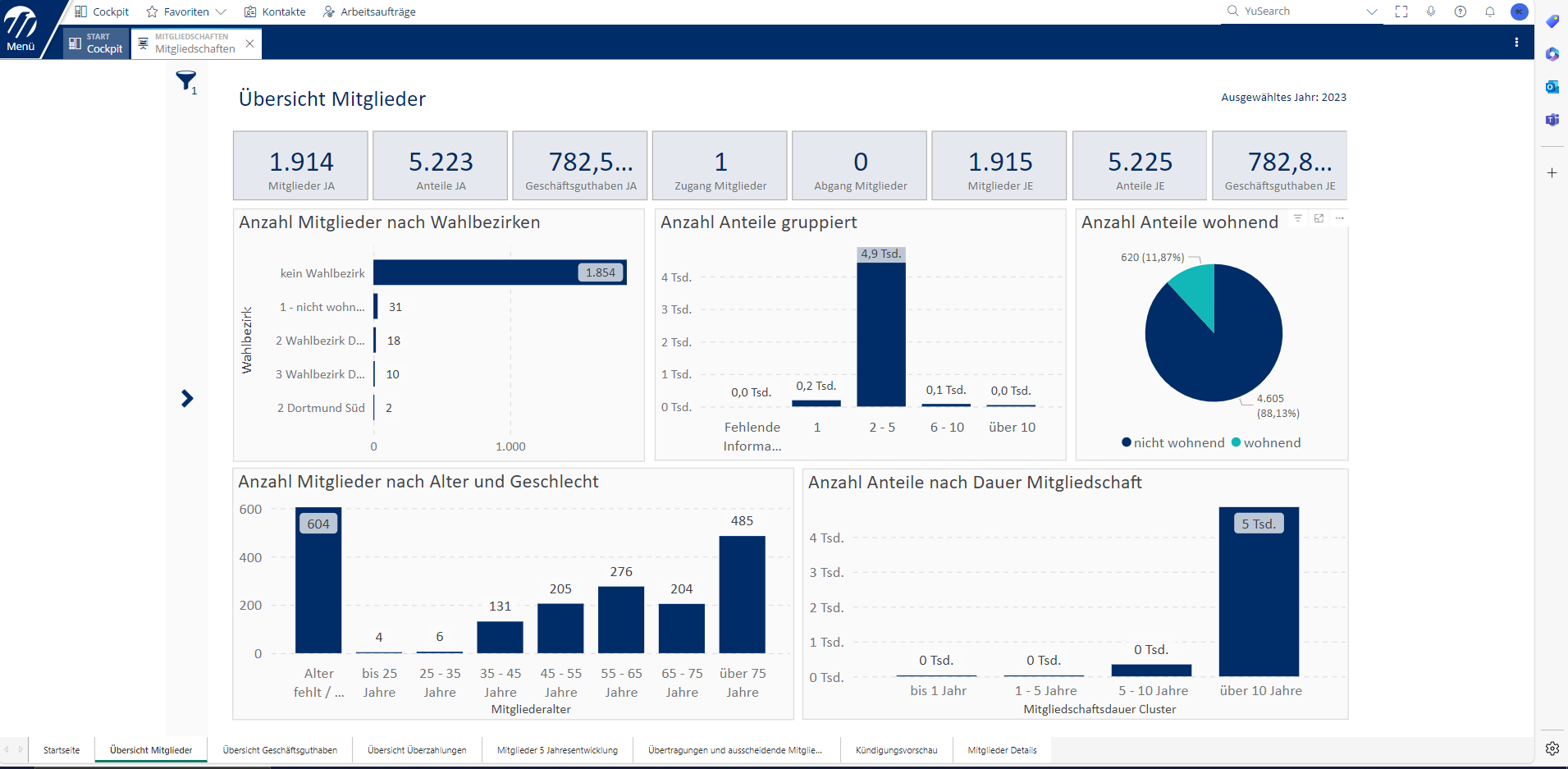Open settings gear at bottom right
Image resolution: width=1568 pixels, height=769 pixels.
point(1552,748)
